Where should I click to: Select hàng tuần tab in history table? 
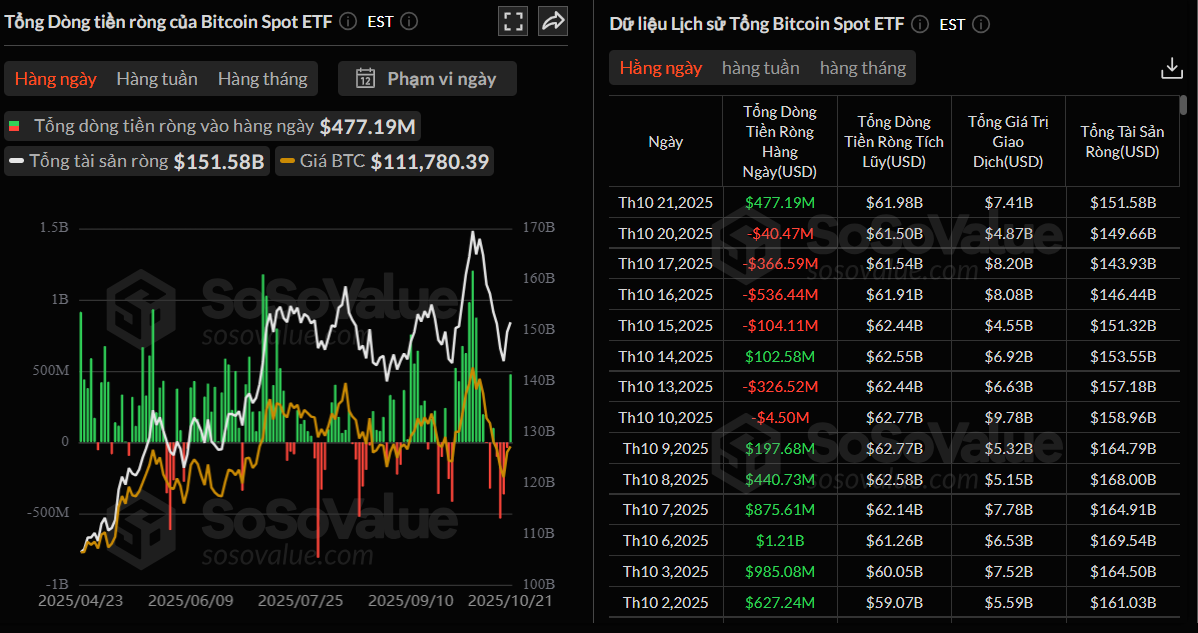click(760, 68)
